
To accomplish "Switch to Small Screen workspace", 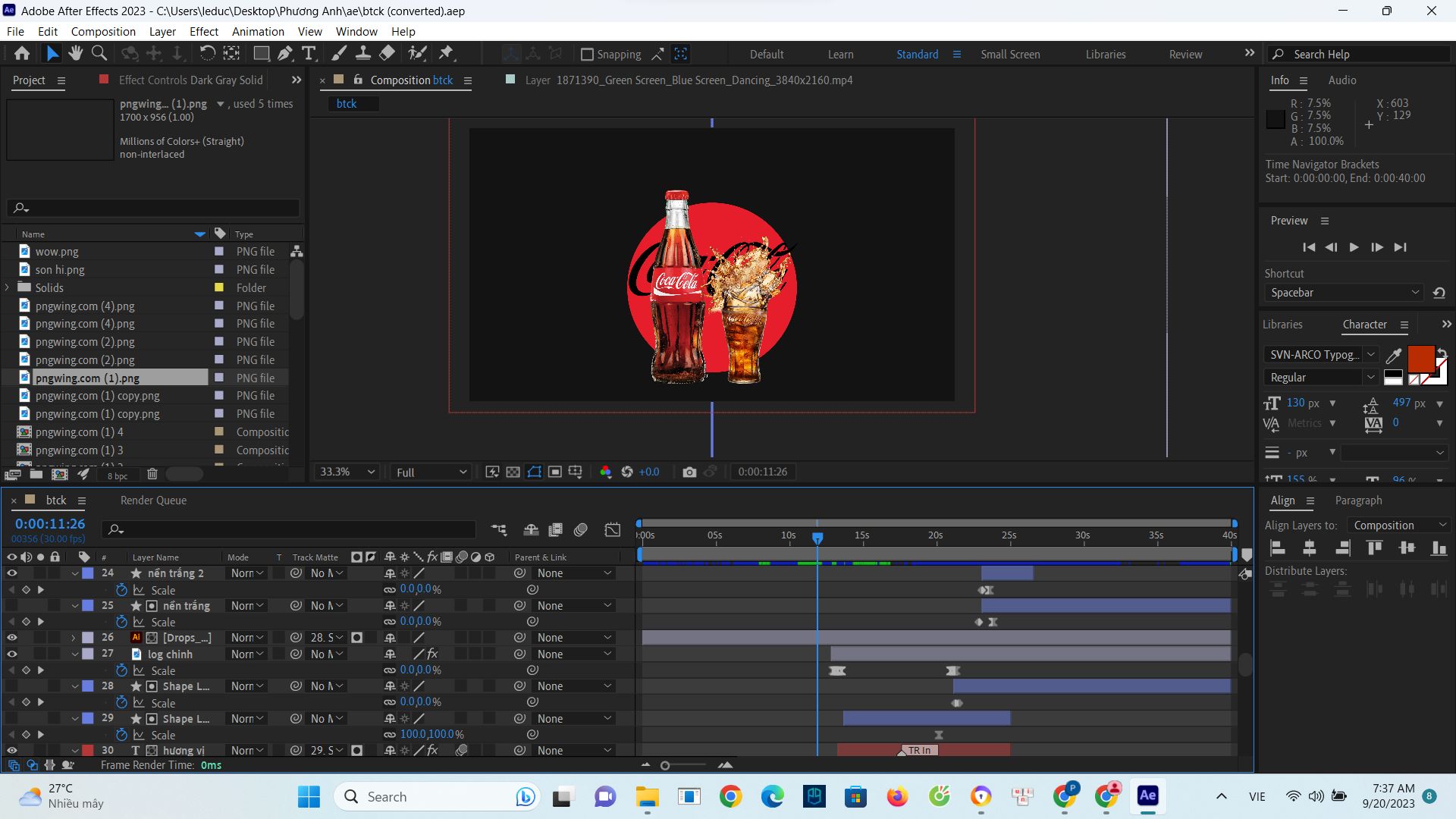I will (1010, 55).
